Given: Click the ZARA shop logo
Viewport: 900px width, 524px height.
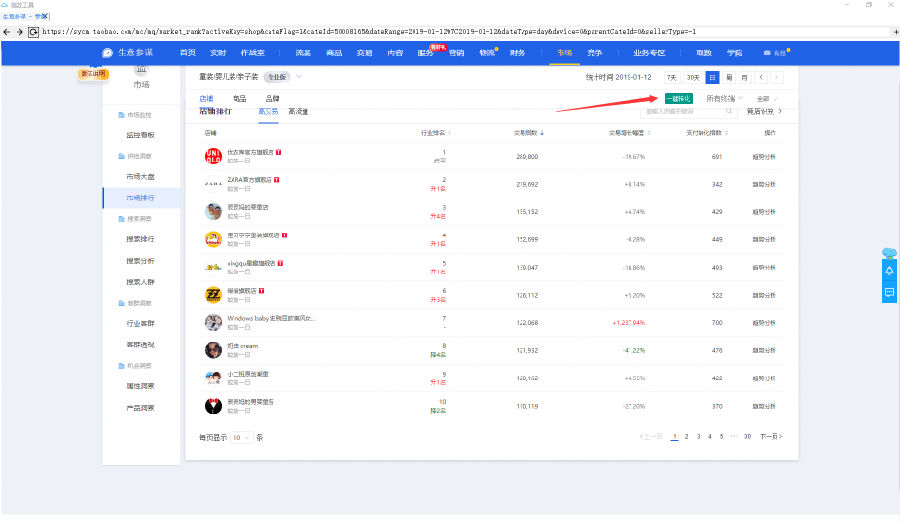Looking at the screenshot, I should click(x=213, y=184).
